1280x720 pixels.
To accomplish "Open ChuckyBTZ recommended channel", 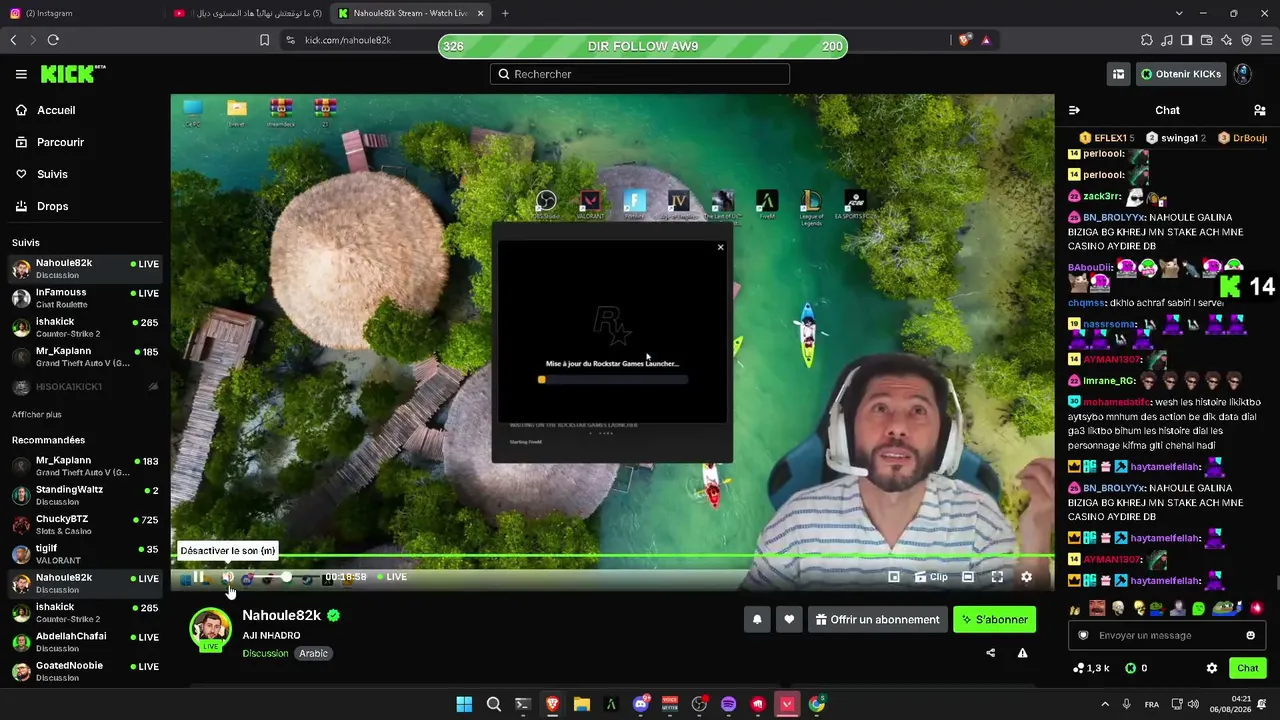I will coord(85,525).
